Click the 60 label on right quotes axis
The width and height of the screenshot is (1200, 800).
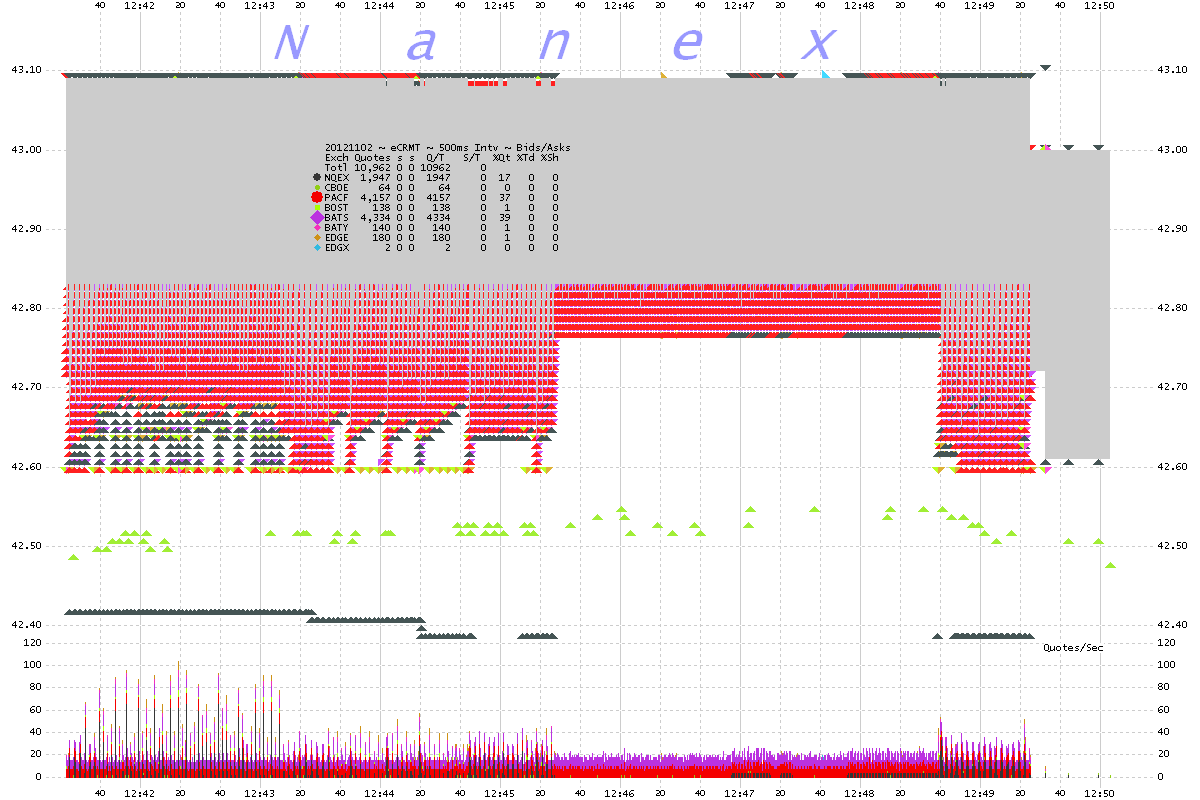[x=1163, y=710]
